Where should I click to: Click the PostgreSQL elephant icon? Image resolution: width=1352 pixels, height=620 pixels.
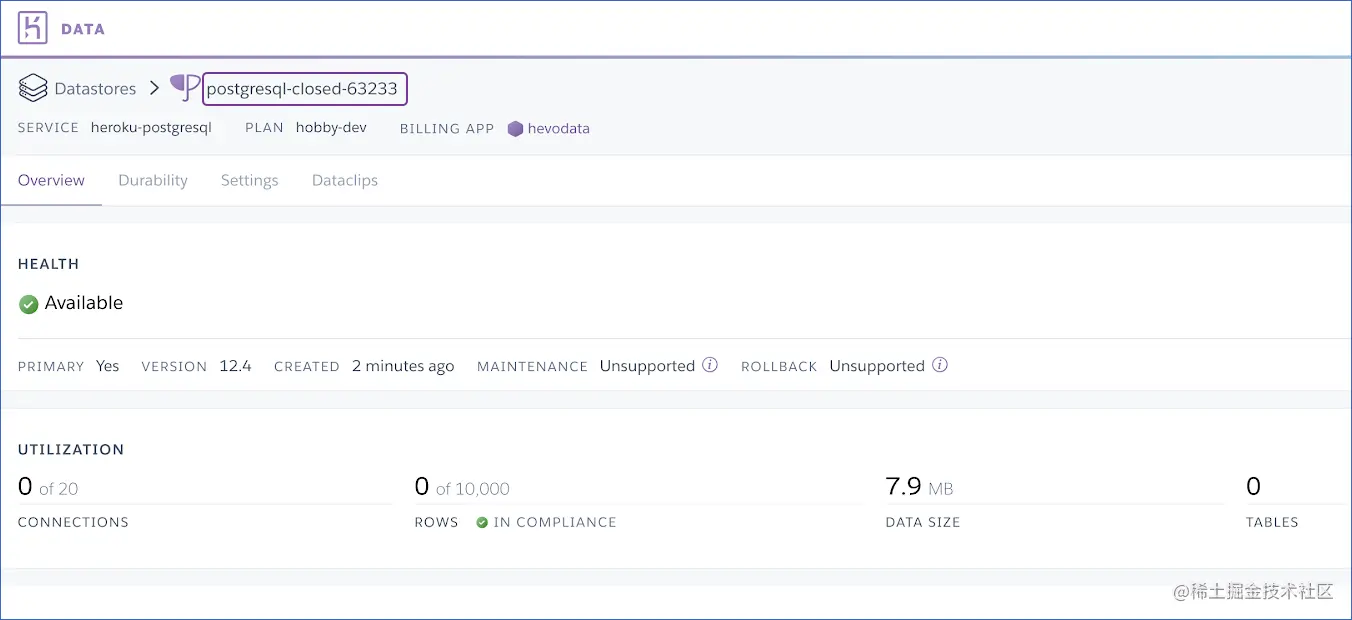pos(184,88)
